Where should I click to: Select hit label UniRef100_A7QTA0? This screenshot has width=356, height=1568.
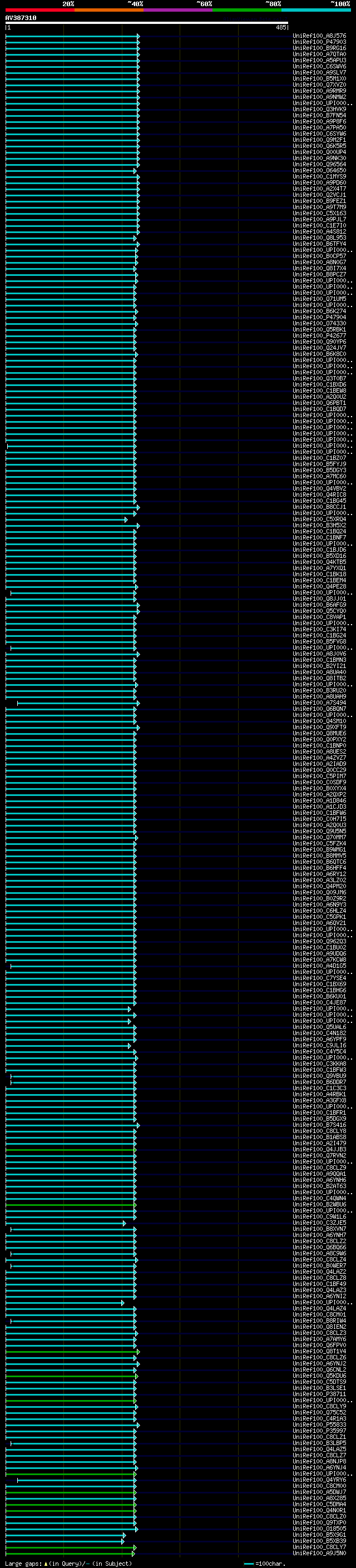pyautogui.click(x=319, y=54)
